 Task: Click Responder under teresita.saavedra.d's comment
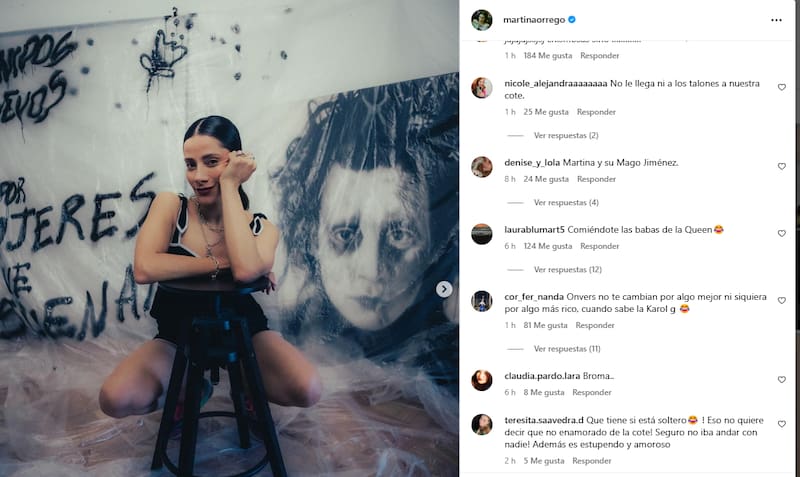(592, 461)
